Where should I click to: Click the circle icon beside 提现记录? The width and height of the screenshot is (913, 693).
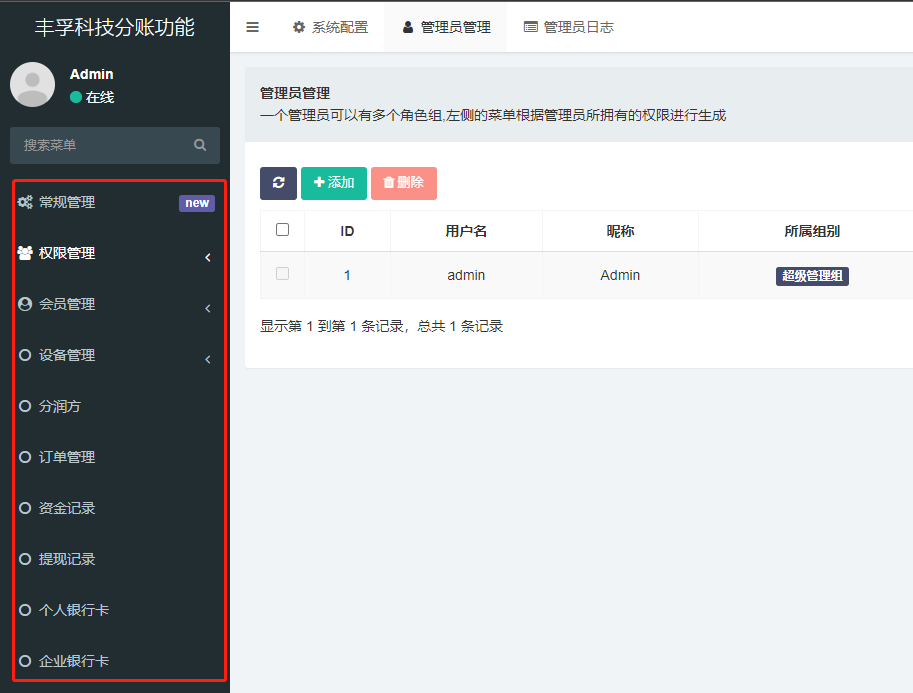25,559
